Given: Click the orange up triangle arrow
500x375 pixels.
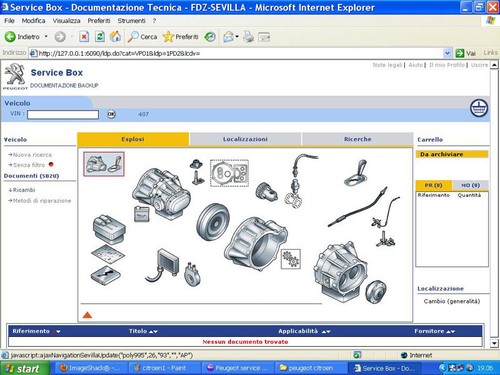Looking at the screenshot, I should coord(87,315).
